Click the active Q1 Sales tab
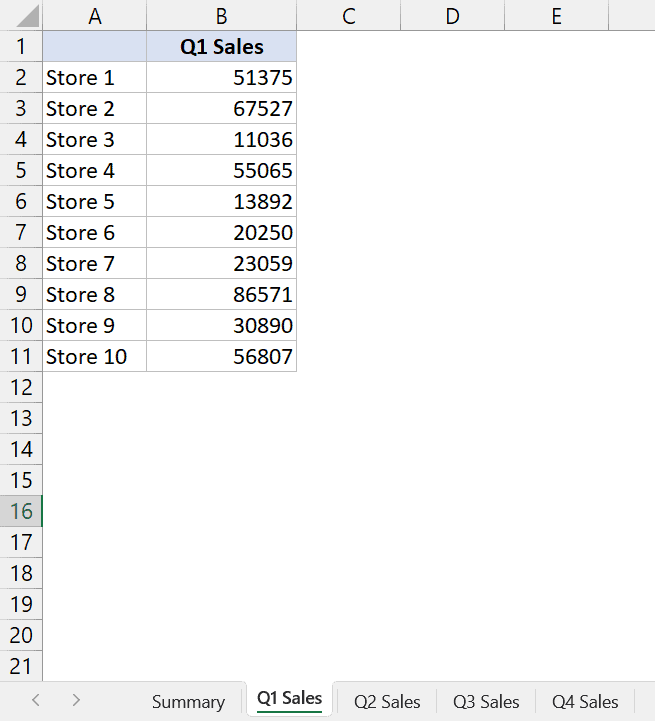655x721 pixels. click(x=289, y=699)
